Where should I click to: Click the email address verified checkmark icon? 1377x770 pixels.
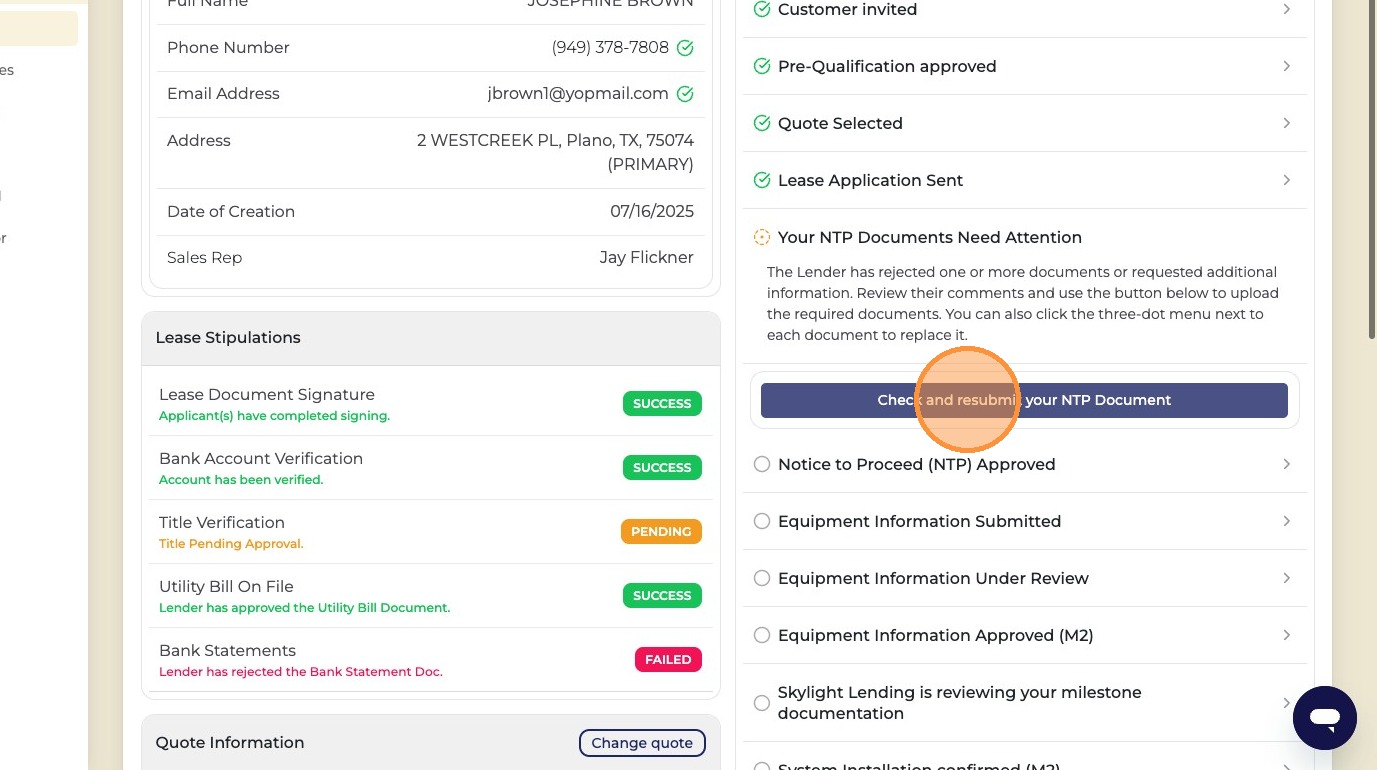coord(685,94)
